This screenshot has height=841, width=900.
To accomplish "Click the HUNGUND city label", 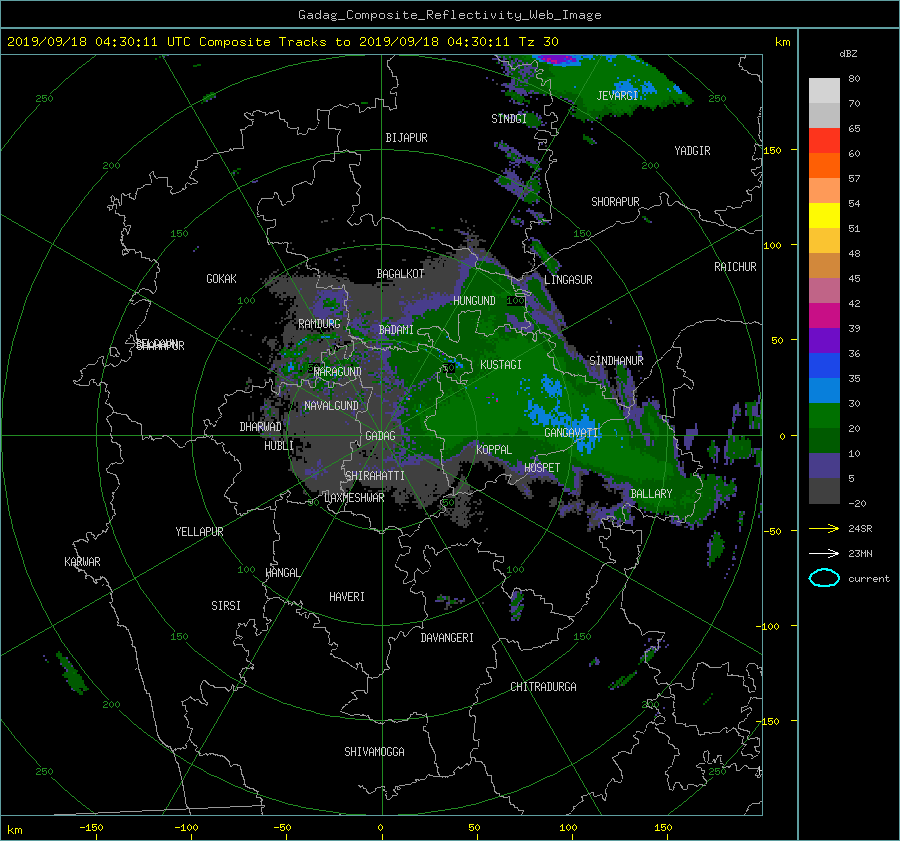I will click(x=474, y=301).
